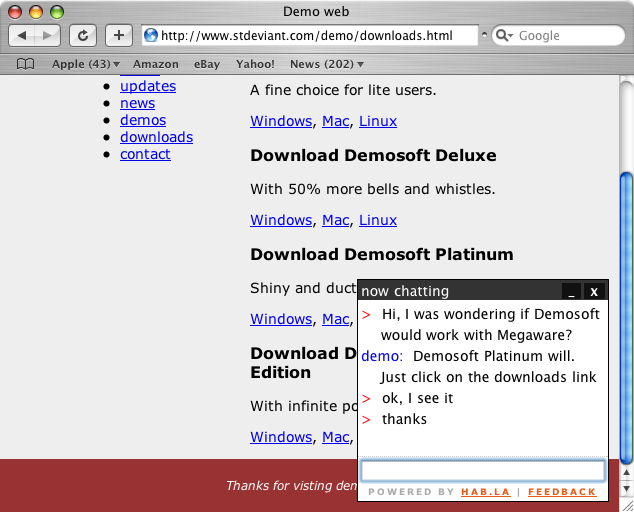Viewport: 634px width, 512px height.
Task: Click the globe site icon in address bar
Action: [151, 36]
